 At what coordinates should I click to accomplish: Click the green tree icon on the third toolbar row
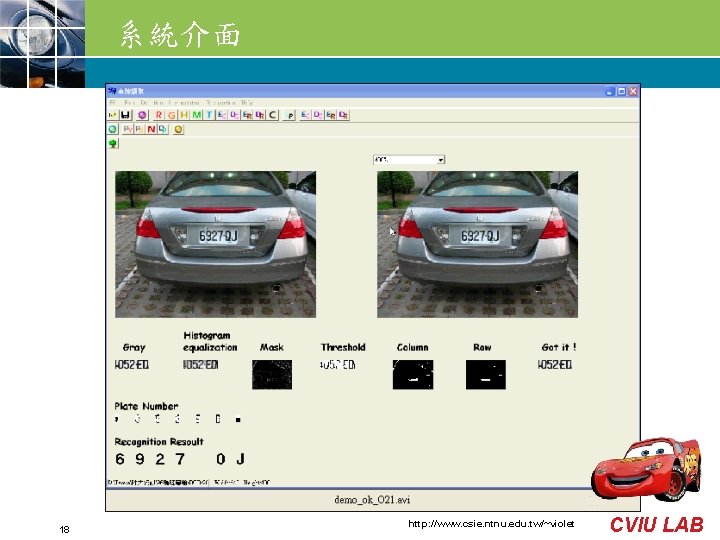click(x=113, y=144)
